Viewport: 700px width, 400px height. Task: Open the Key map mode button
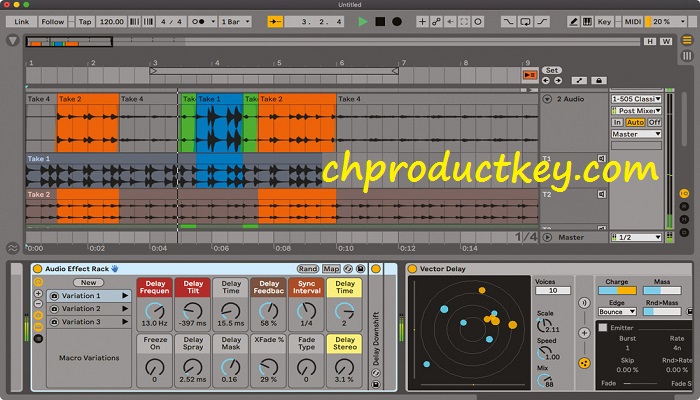[x=604, y=21]
